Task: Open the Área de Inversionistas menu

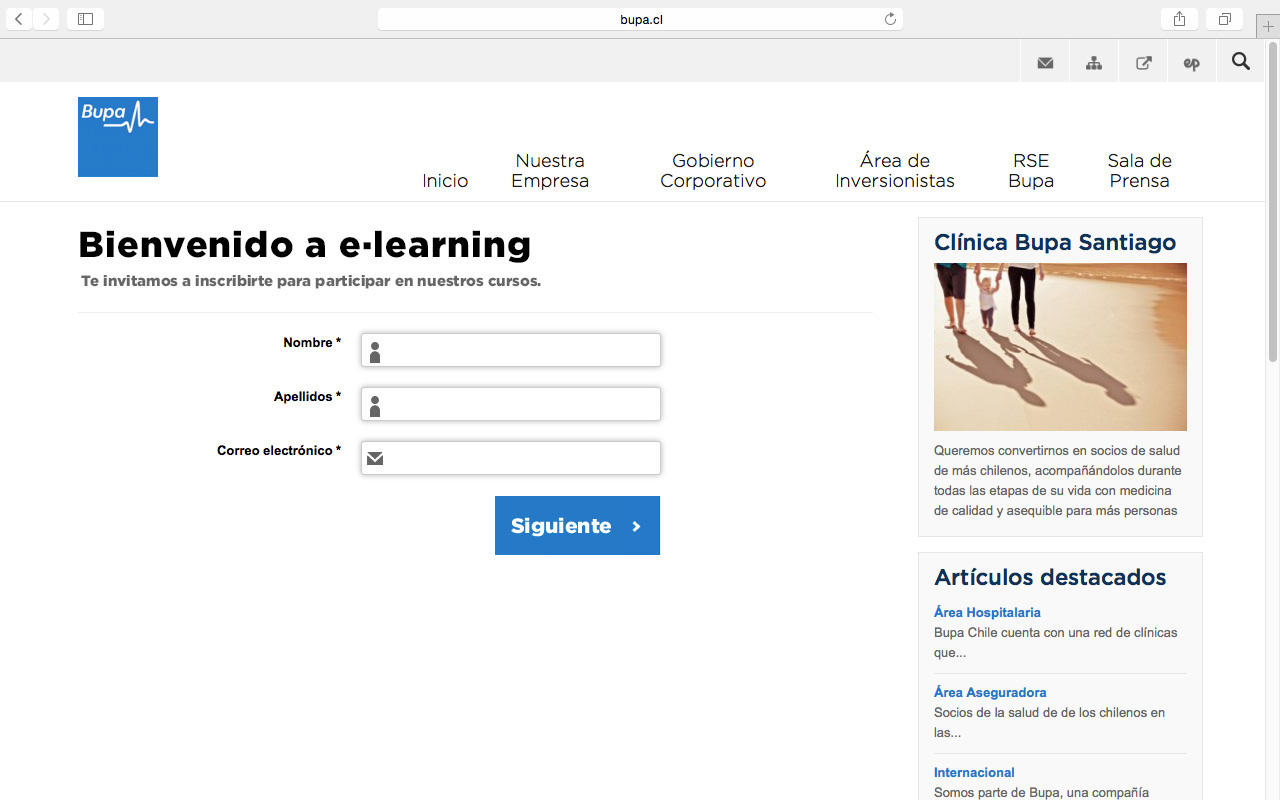Action: (895, 171)
